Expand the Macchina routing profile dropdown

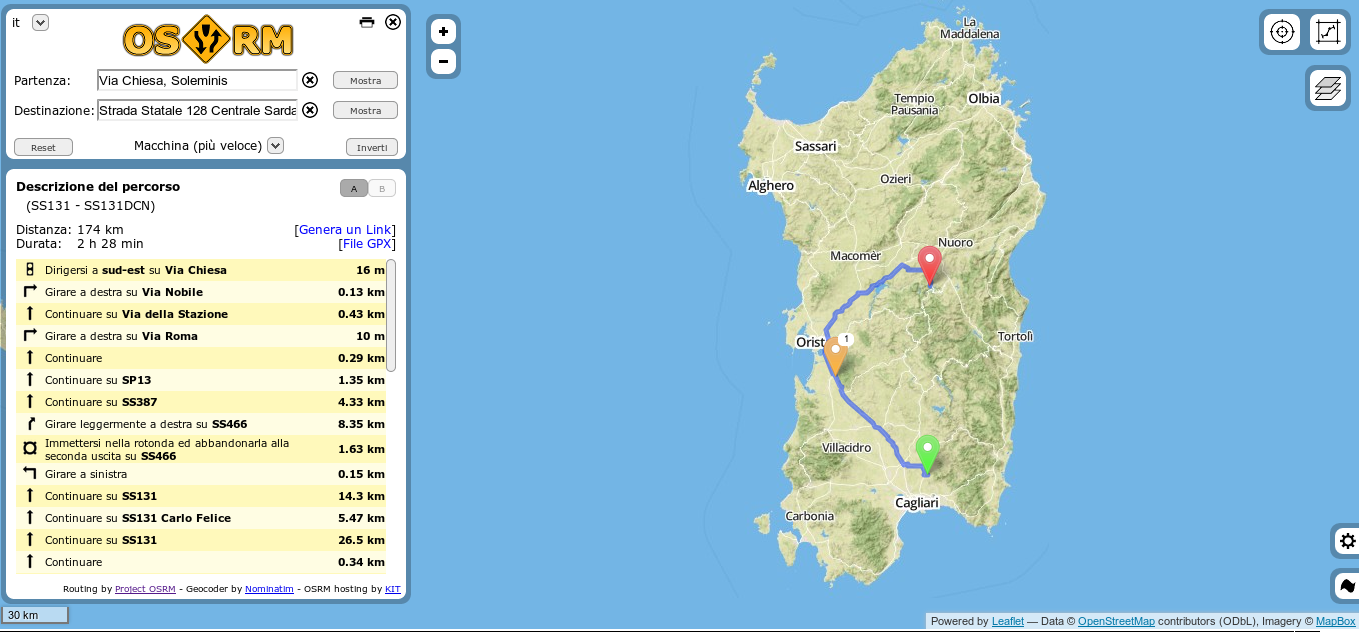coord(276,146)
